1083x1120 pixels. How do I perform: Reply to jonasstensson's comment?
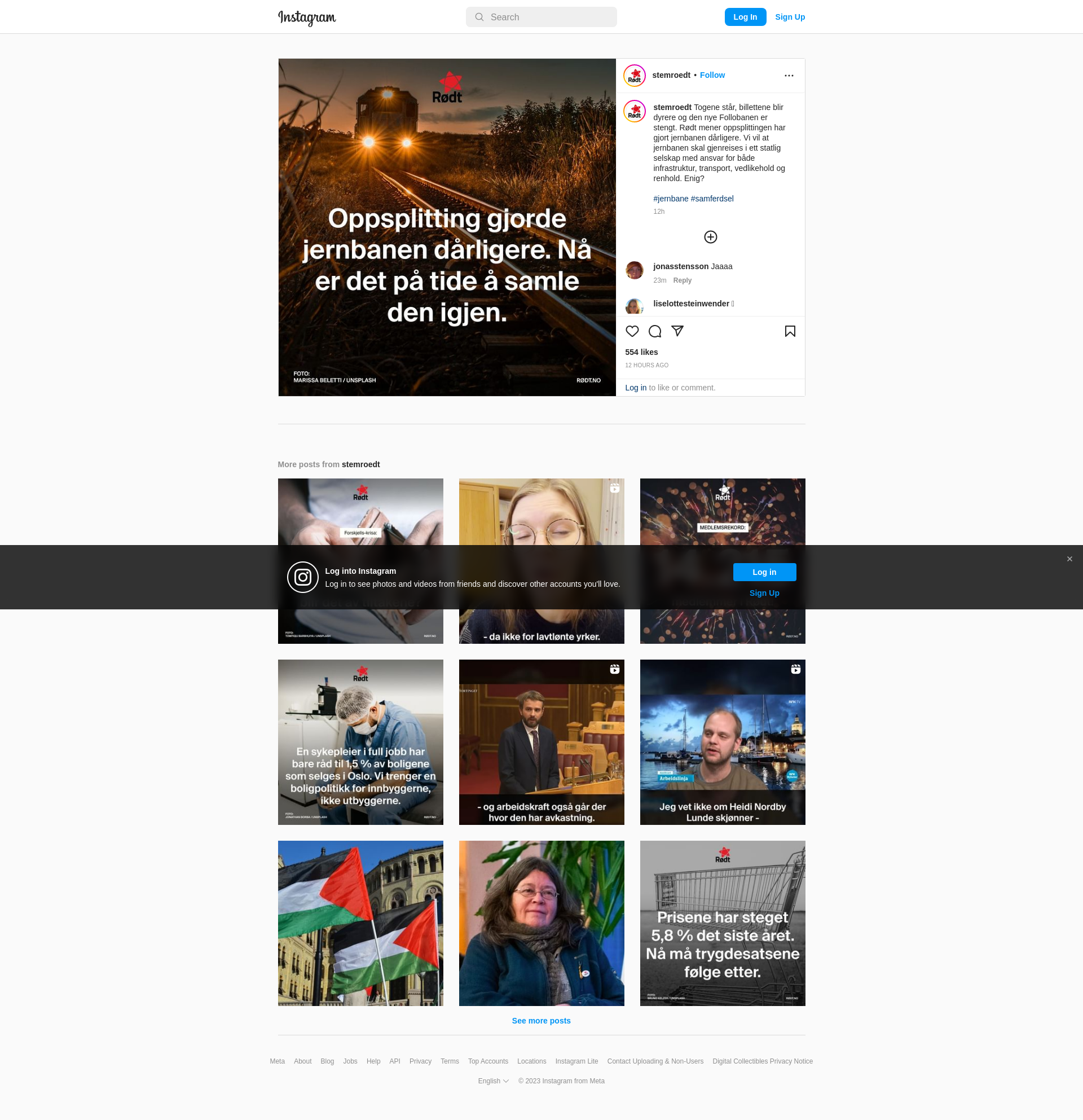point(682,280)
